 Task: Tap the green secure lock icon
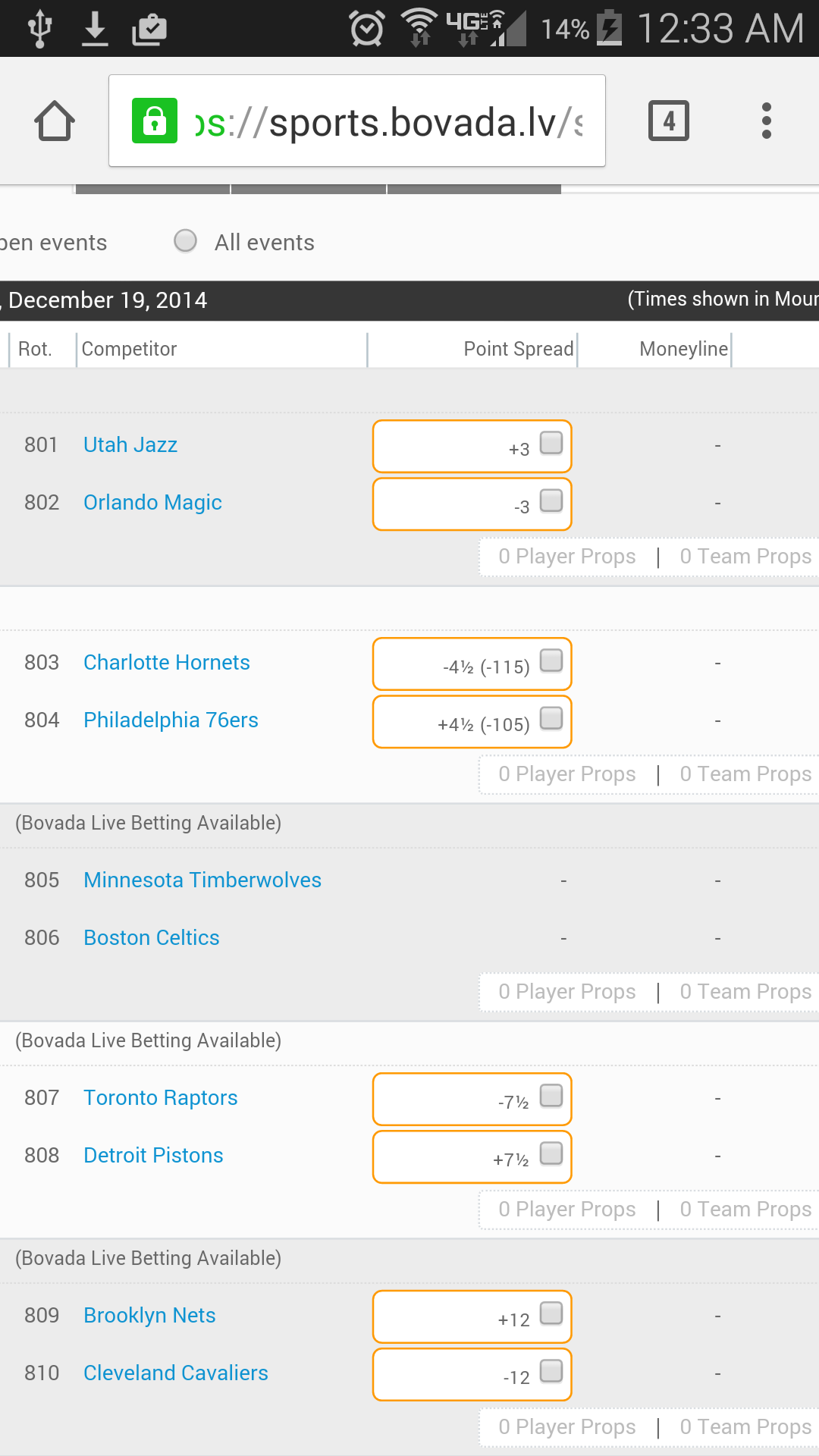tap(155, 121)
